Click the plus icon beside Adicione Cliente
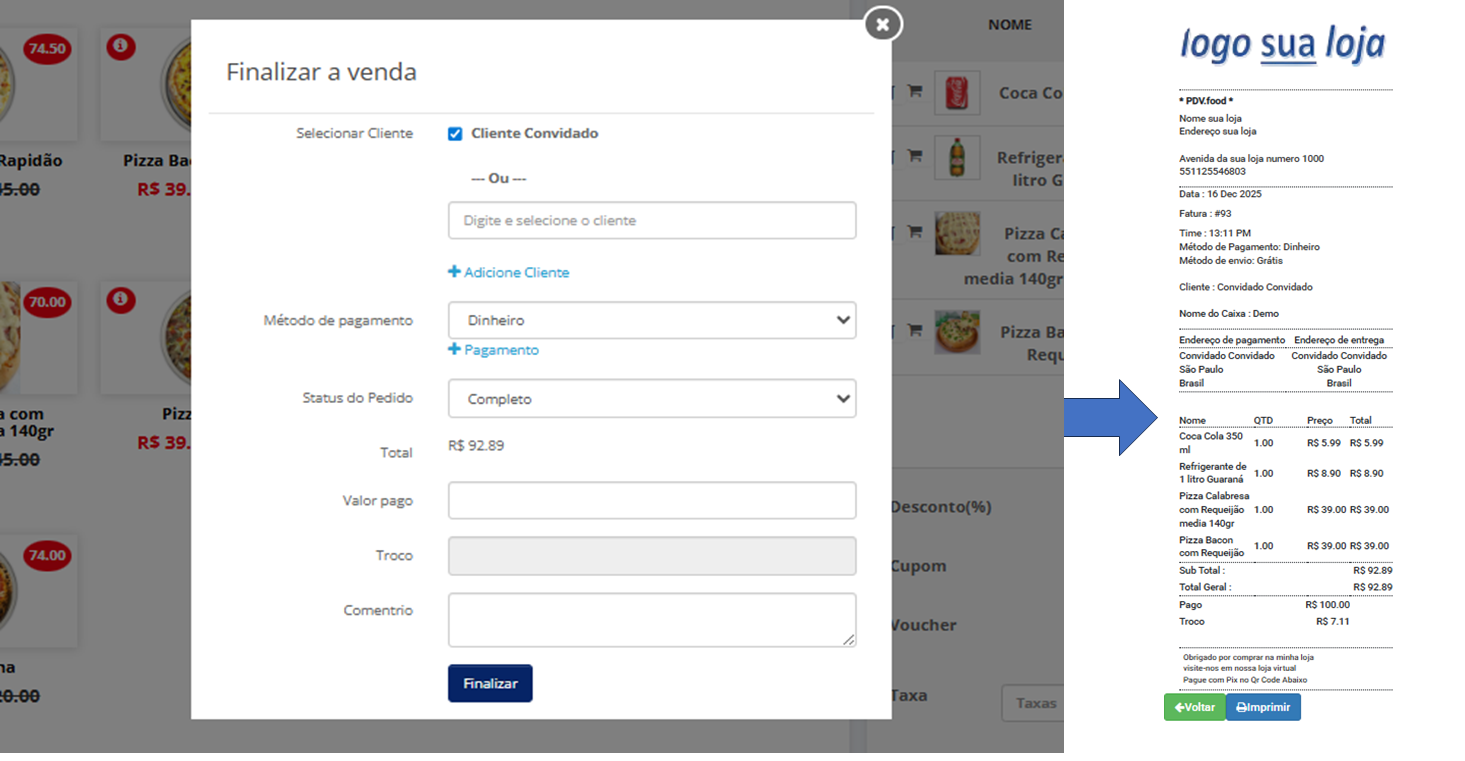Screen dimensions: 1465x761 pos(454,272)
